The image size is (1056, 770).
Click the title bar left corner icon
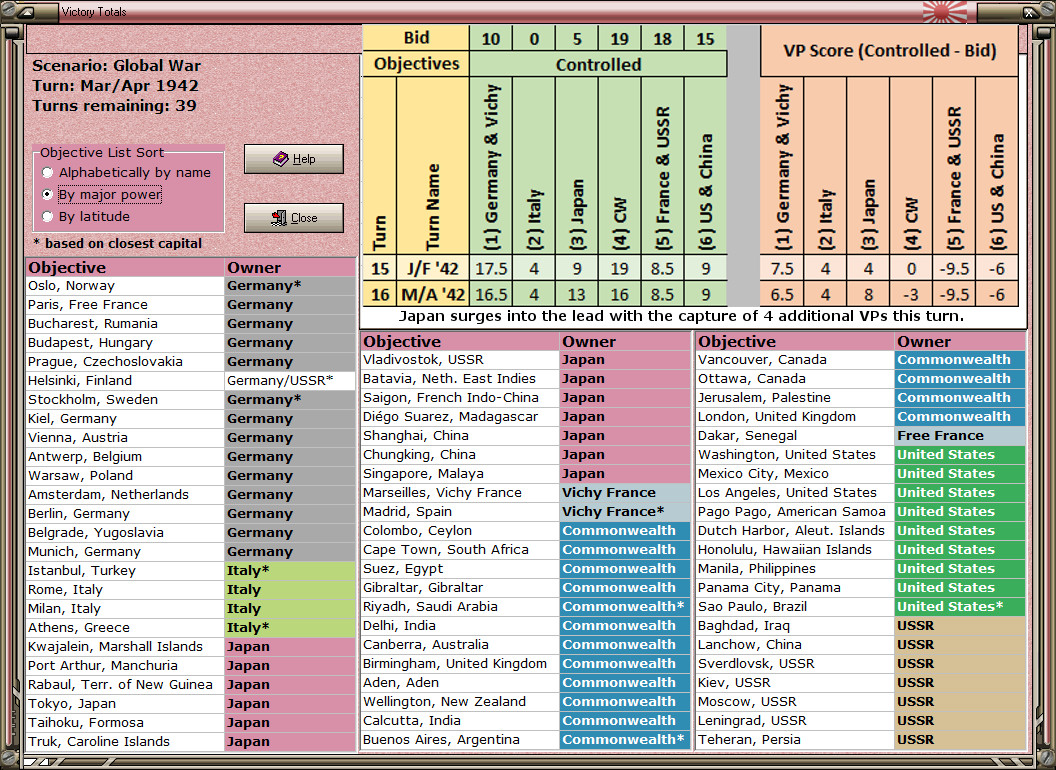[x=27, y=11]
